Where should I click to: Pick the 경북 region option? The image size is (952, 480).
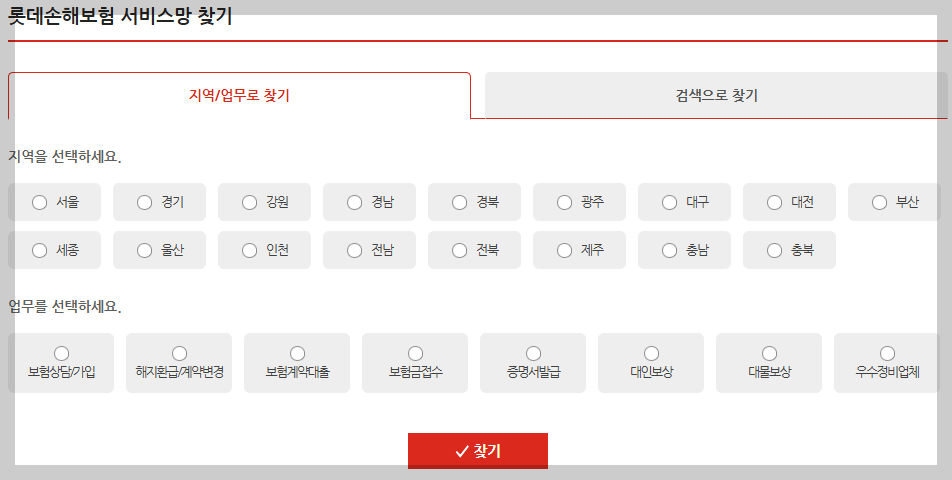click(460, 202)
